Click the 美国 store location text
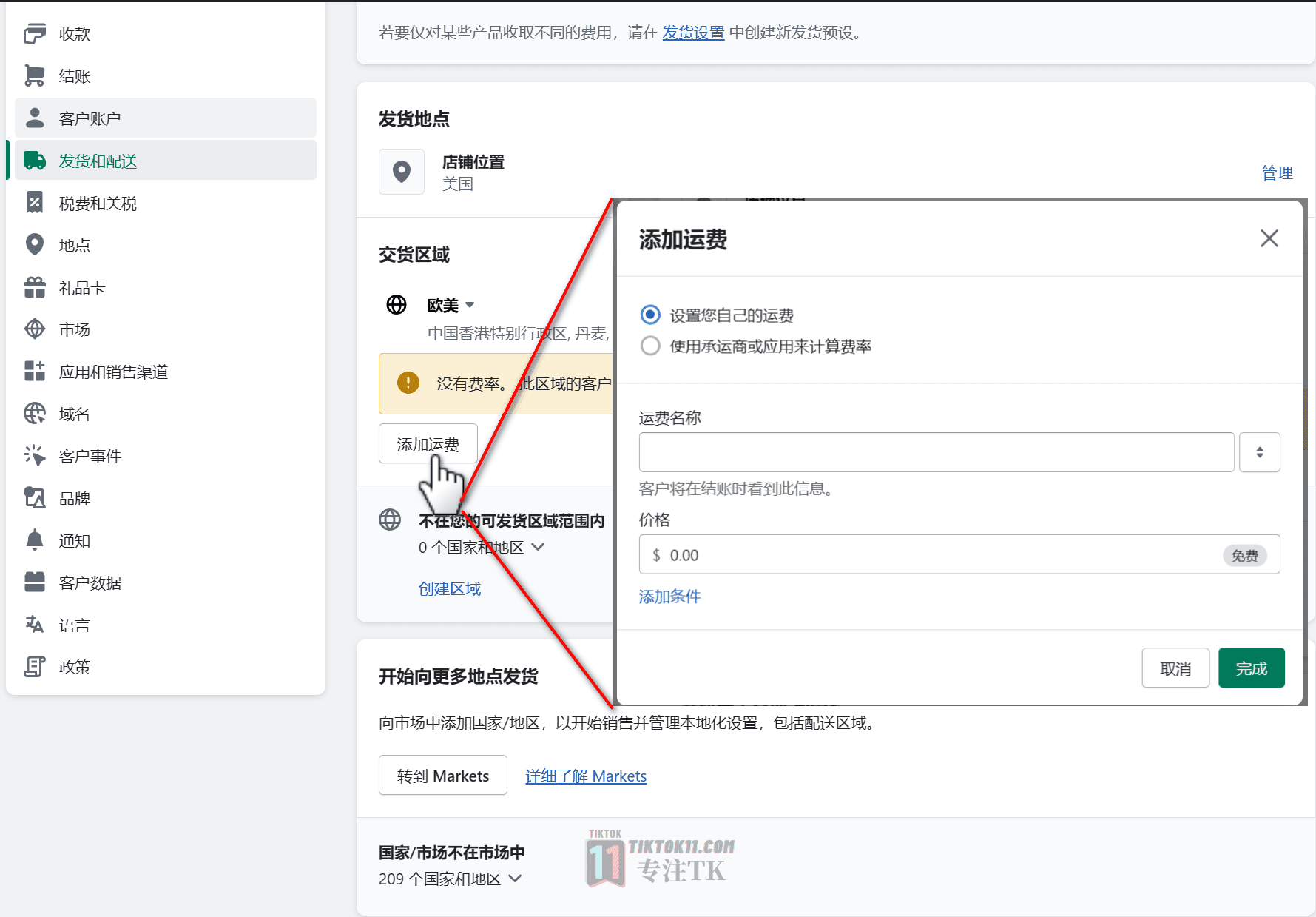1316x917 pixels. [458, 184]
